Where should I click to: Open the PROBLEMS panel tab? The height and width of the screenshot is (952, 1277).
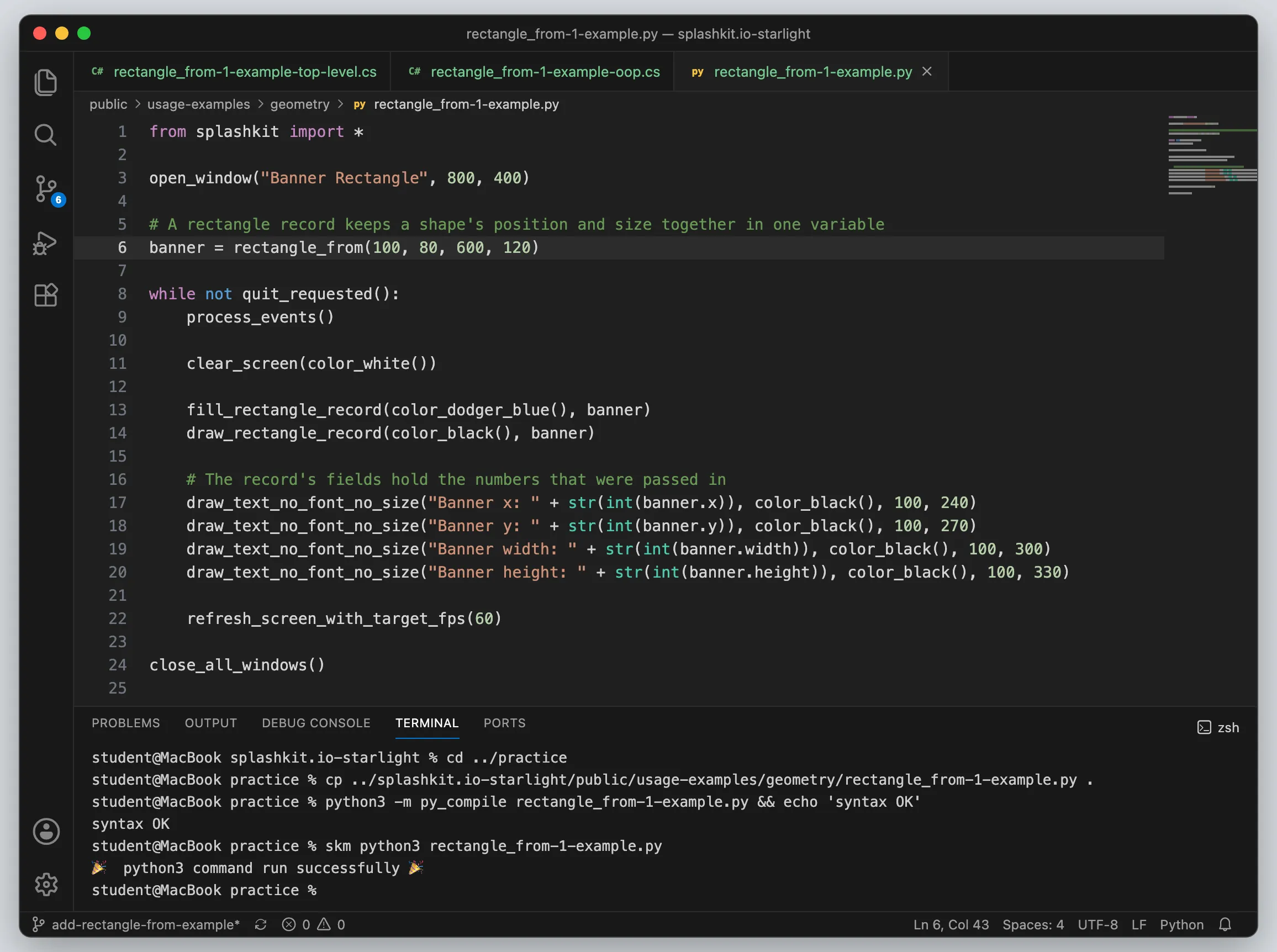coord(125,723)
